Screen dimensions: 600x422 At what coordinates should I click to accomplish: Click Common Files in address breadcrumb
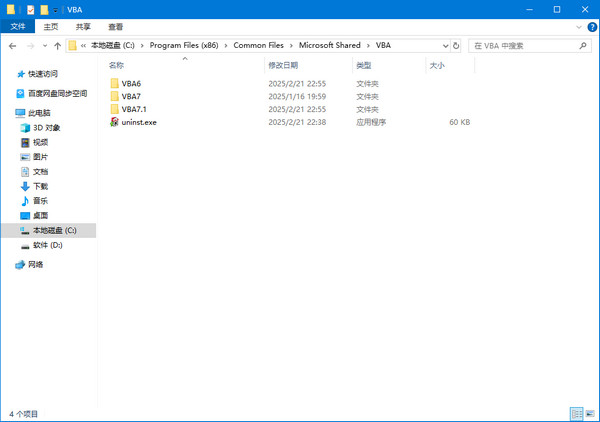(x=257, y=45)
